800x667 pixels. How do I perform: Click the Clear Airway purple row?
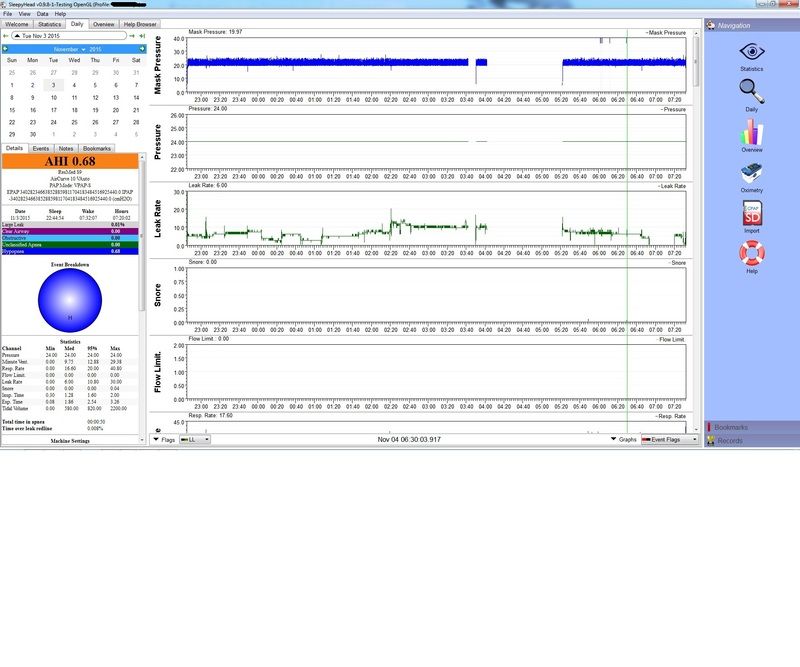[x=70, y=231]
